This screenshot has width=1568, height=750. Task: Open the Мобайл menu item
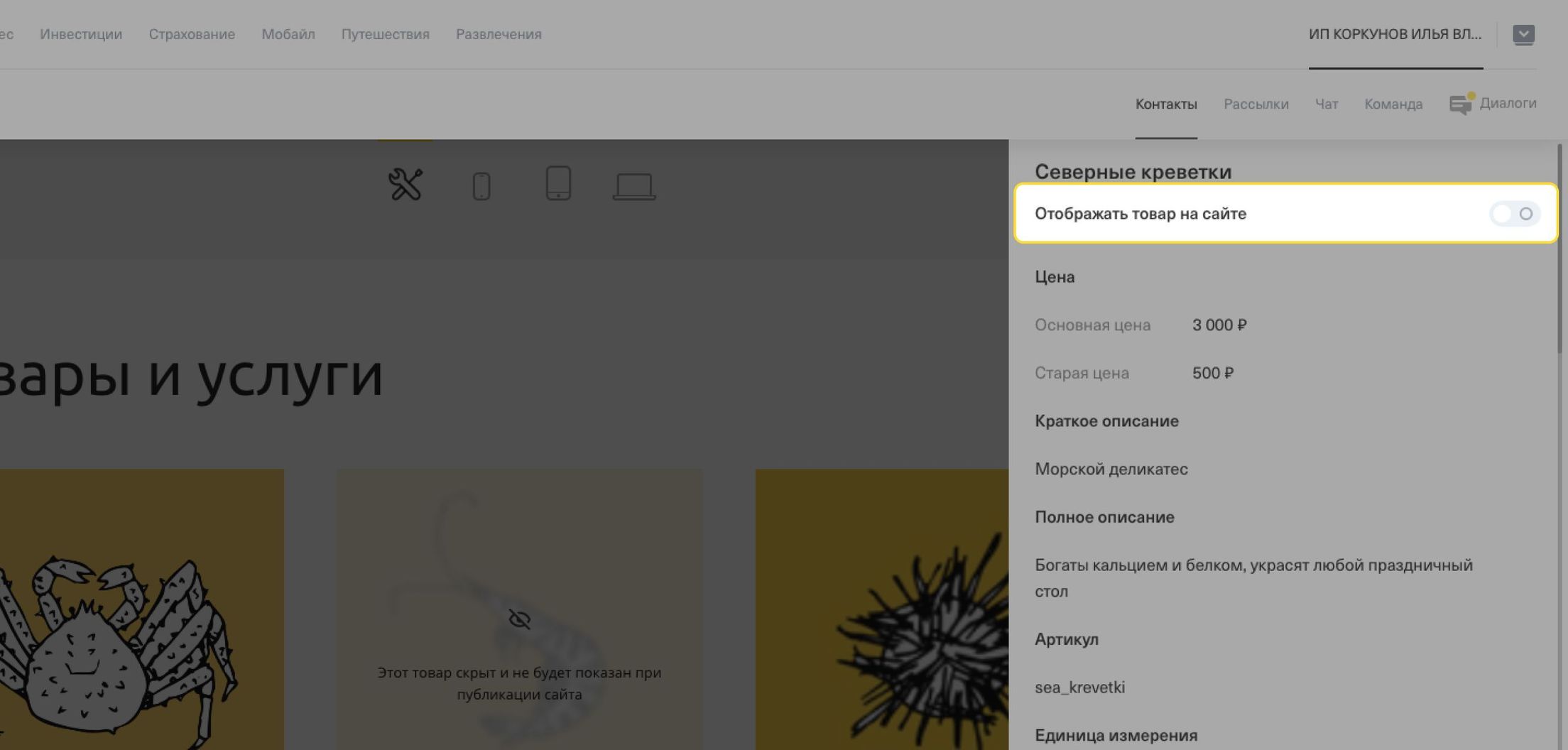click(288, 34)
